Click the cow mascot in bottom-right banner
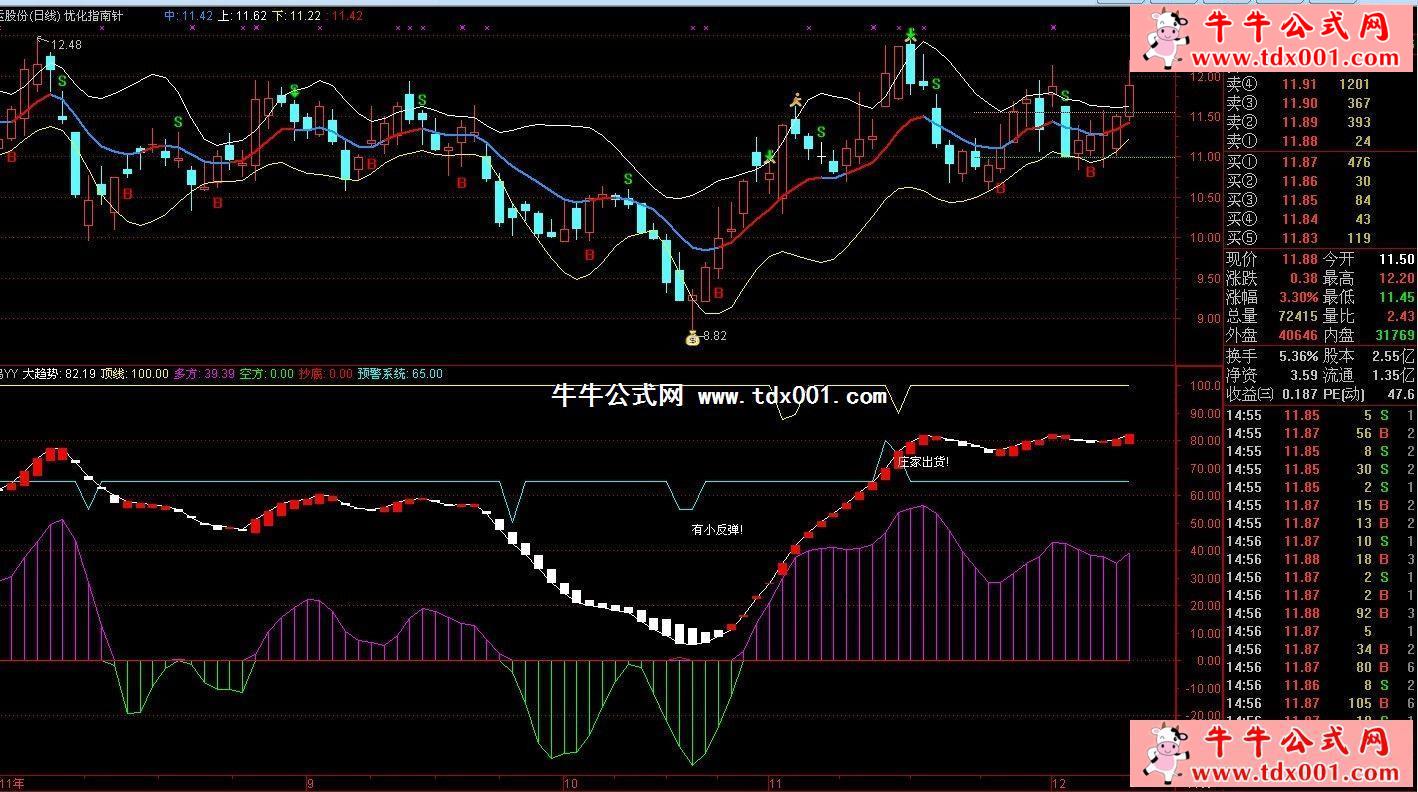The height and width of the screenshot is (792, 1418). 1164,754
